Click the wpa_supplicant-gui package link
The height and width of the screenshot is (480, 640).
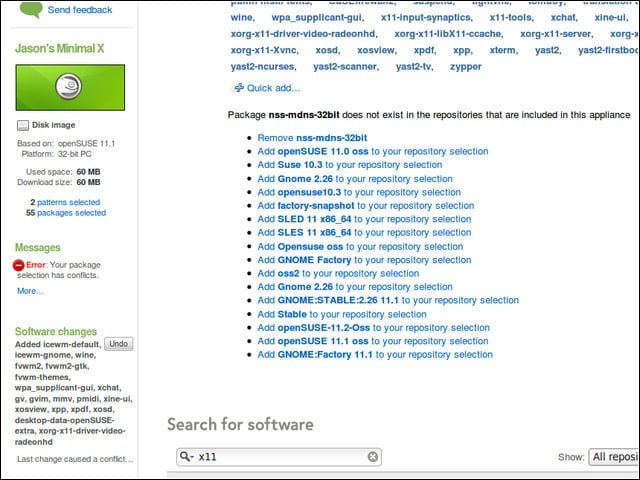coord(318,18)
